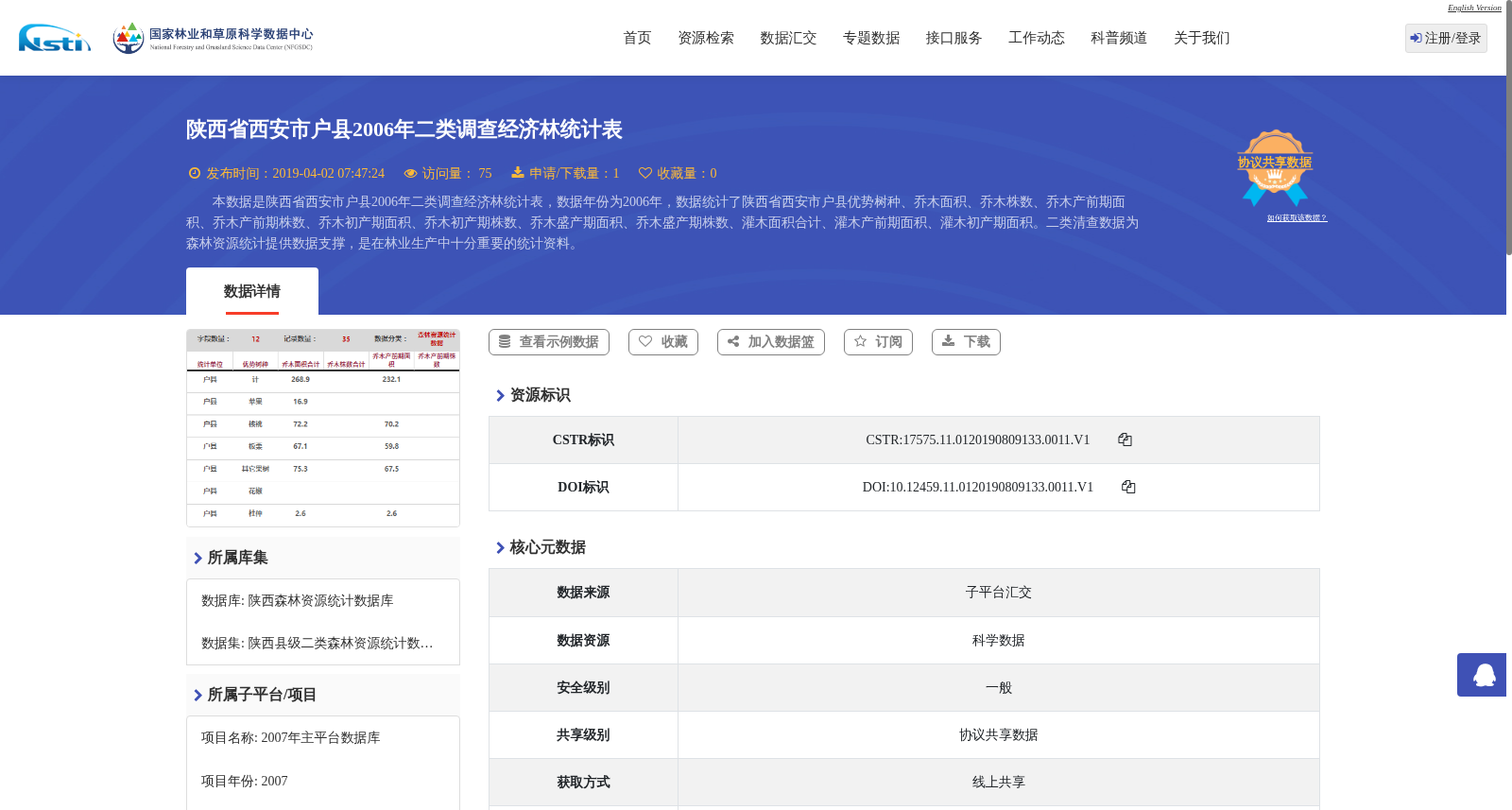
Task: Open the 专题数据 menu item
Action: [x=871, y=38]
